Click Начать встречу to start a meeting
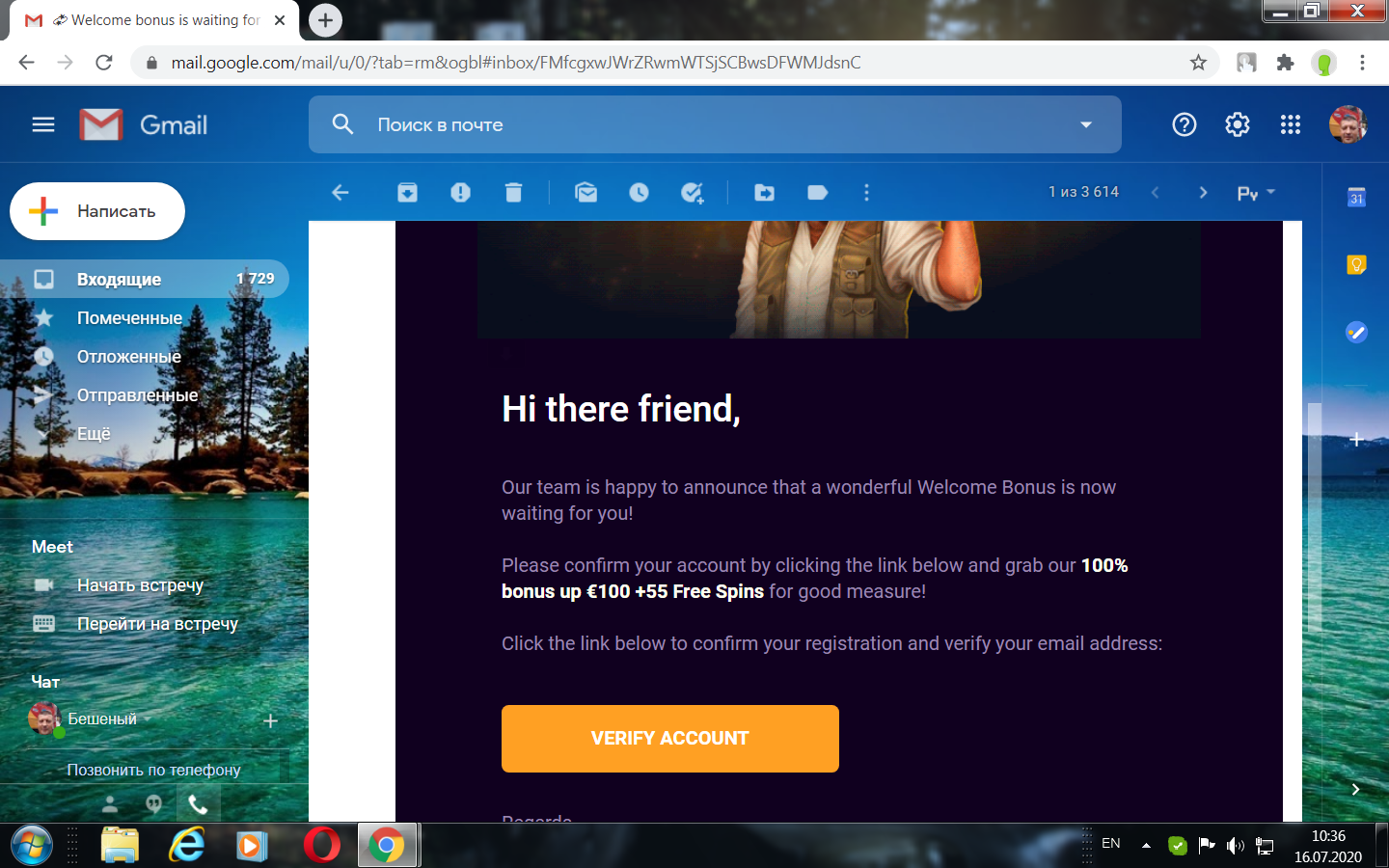Viewport: 1389px width, 868px height. point(140,584)
